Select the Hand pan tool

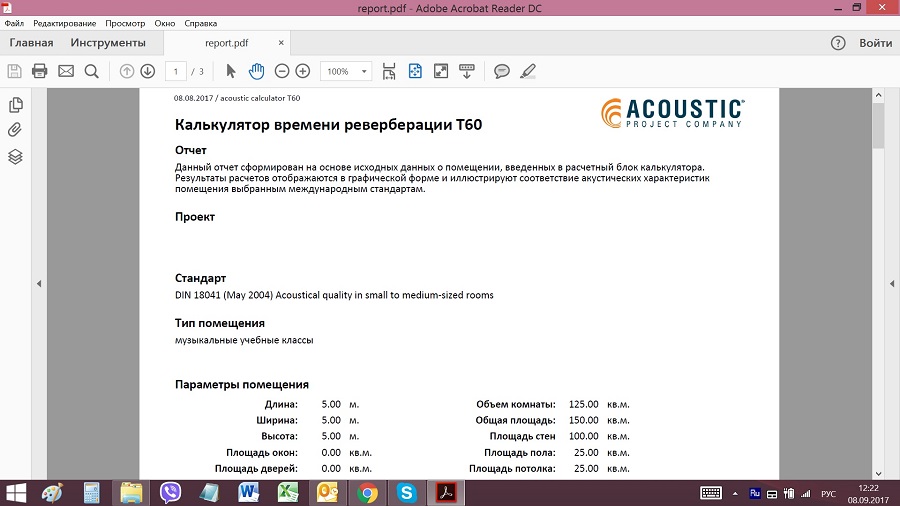coord(256,71)
